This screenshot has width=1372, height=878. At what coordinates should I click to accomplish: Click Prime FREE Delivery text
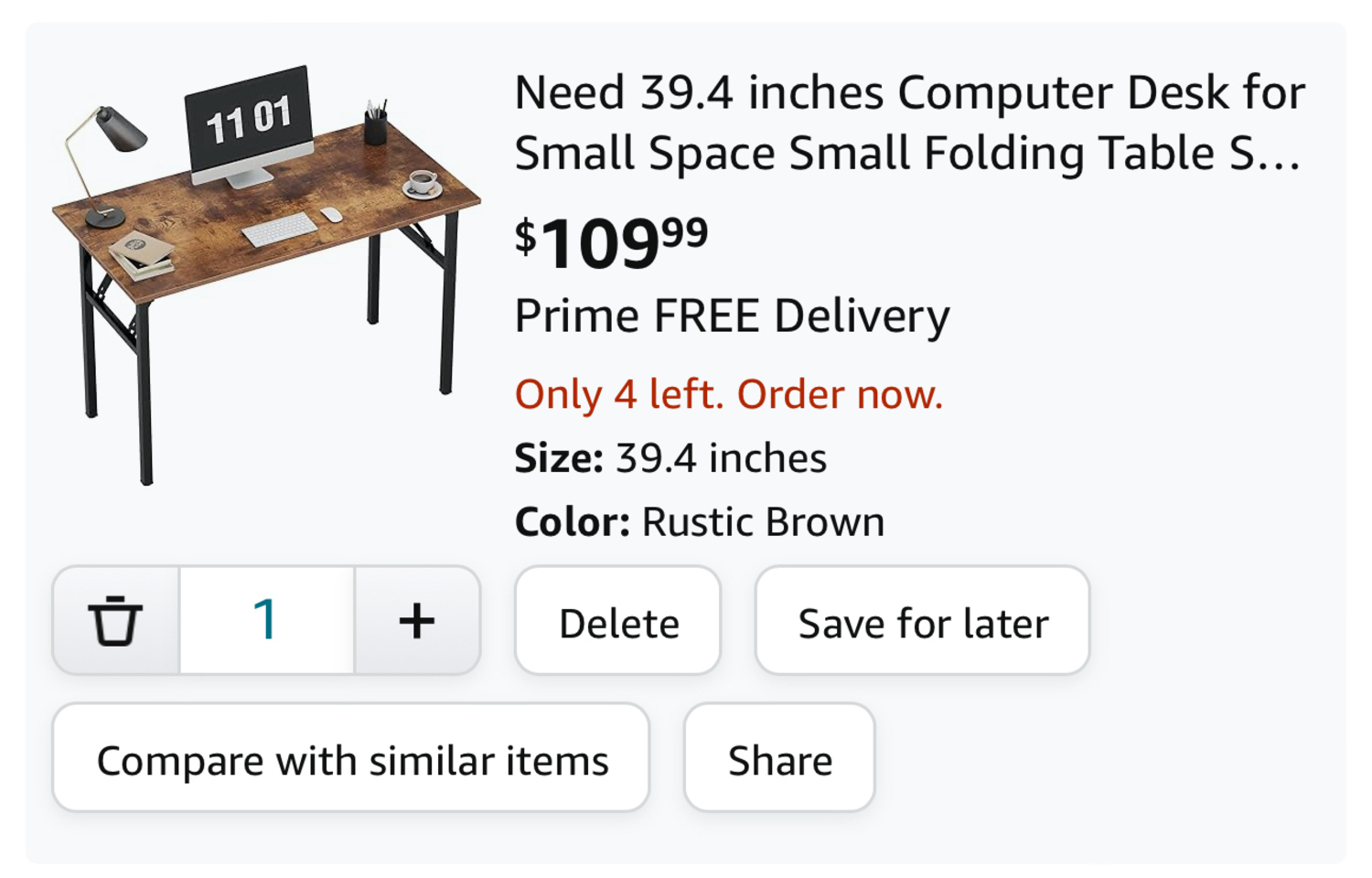(x=732, y=316)
